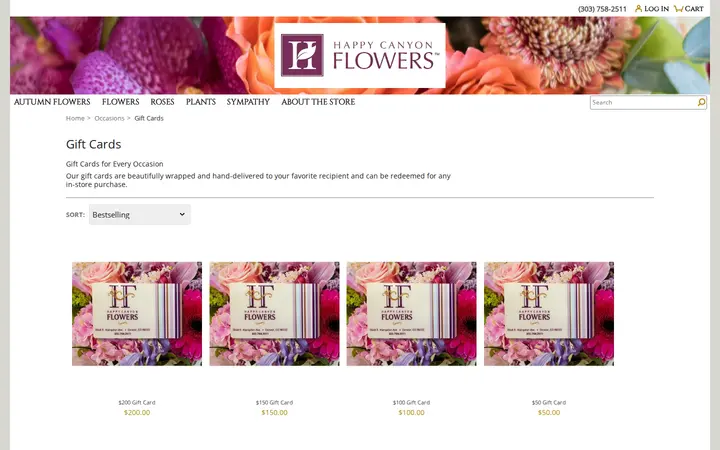The image size is (720, 450).
Task: Click the $150 Gift Card title
Action: 274,402
